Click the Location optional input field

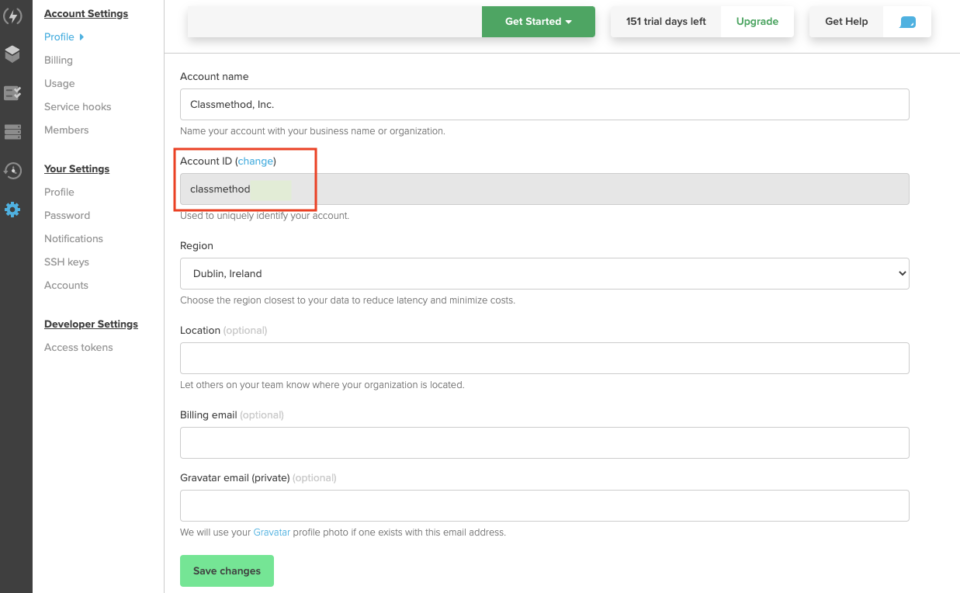point(545,357)
